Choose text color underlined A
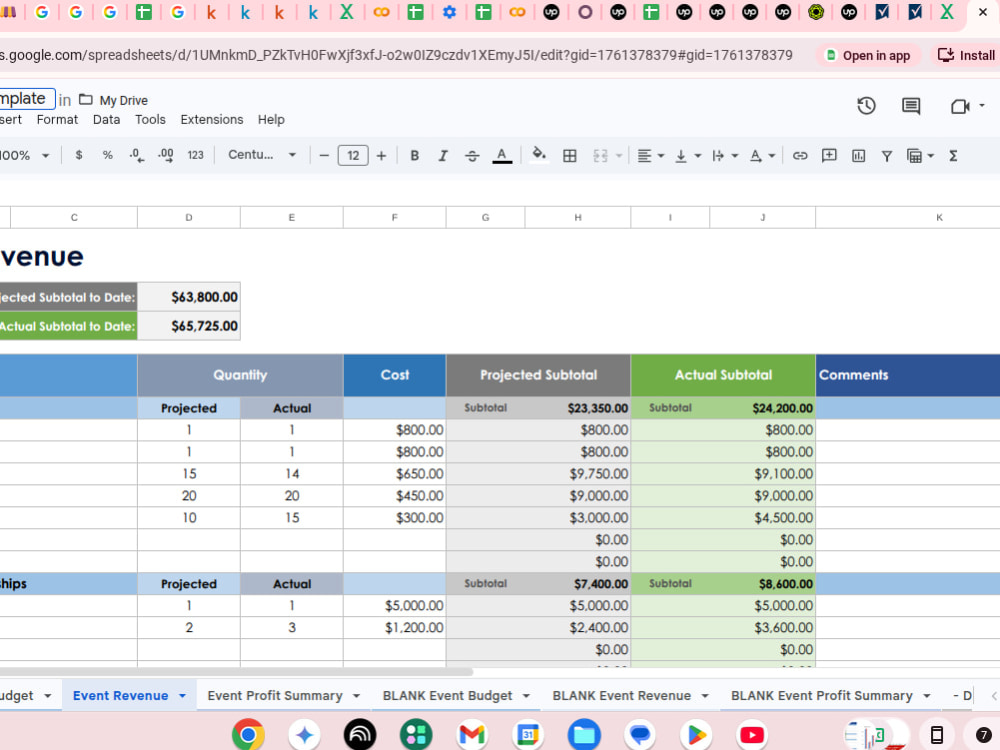This screenshot has height=750, width=1000. [502, 156]
